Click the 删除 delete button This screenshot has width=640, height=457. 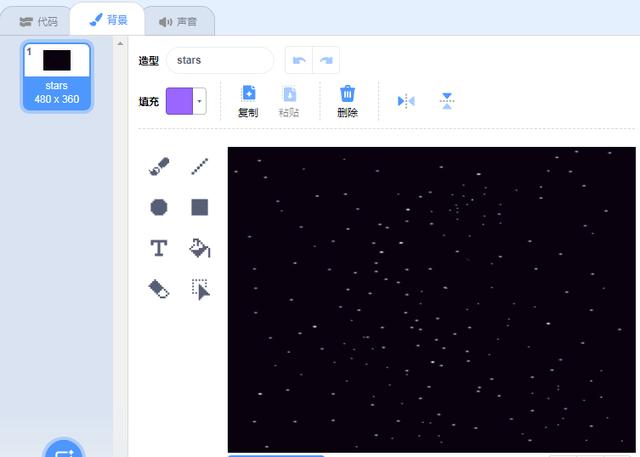[347, 101]
